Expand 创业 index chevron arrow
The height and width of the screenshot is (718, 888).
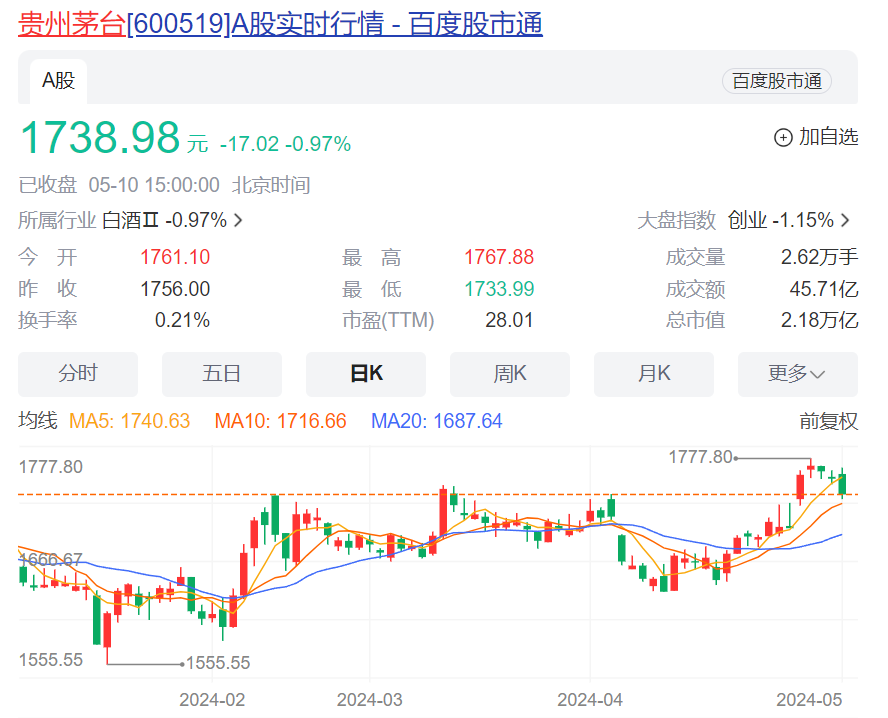point(845,220)
